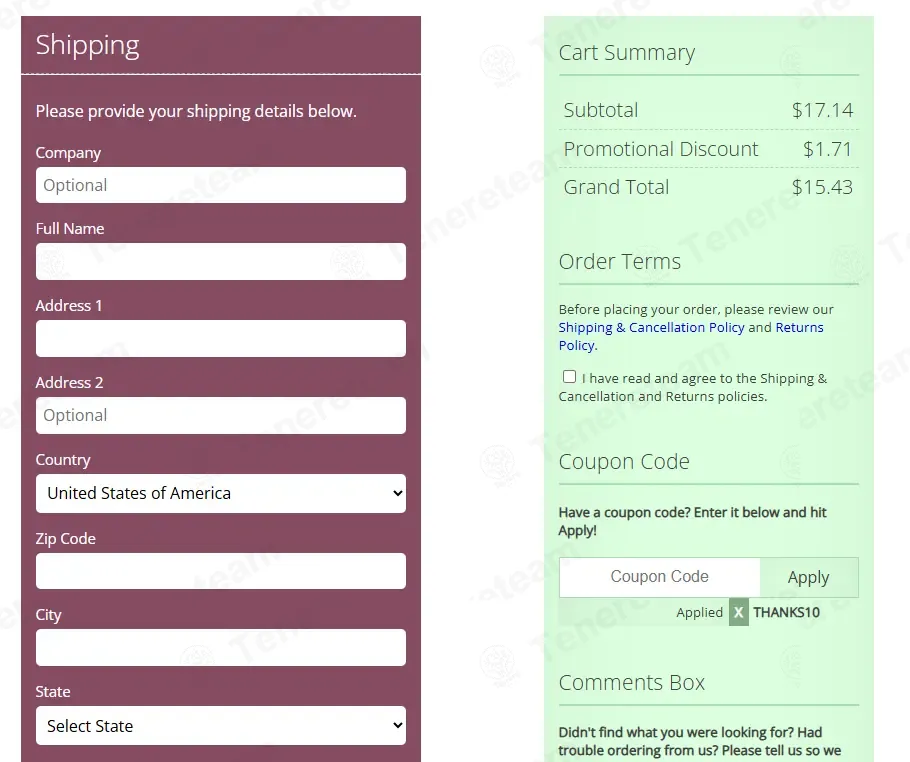This screenshot has width=910, height=762.
Task: Expand the Select State dropdown
Action: [220, 726]
